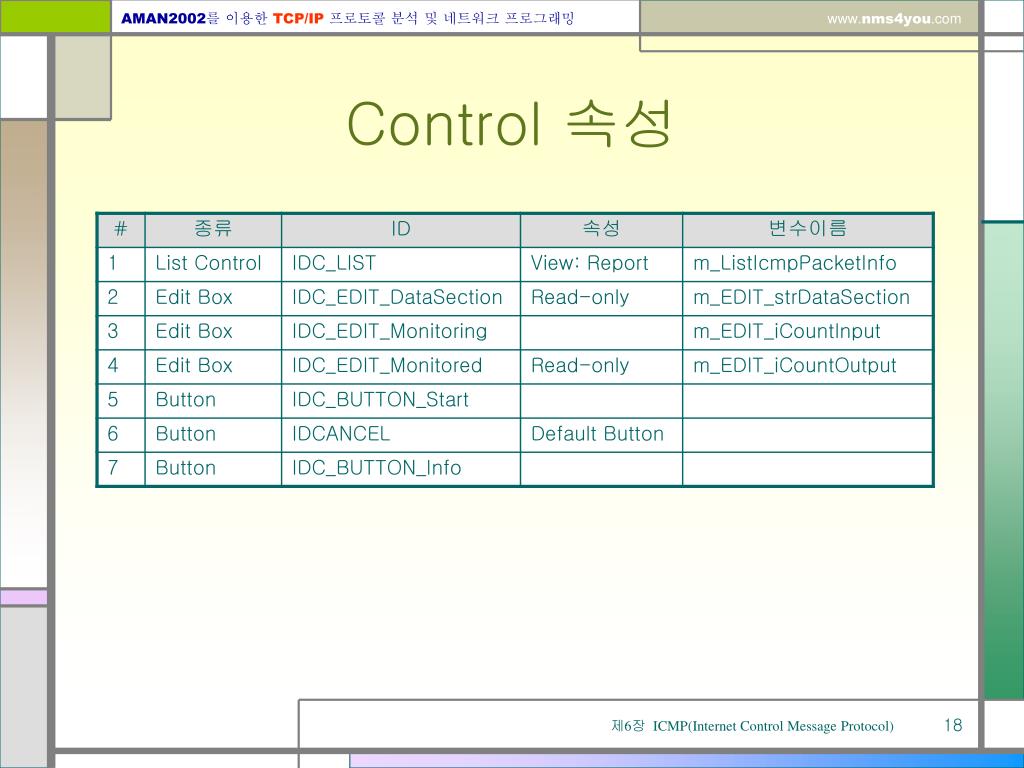Click the www.nms4you.com link in header
Screen dimensions: 1024x768
coord(893,19)
